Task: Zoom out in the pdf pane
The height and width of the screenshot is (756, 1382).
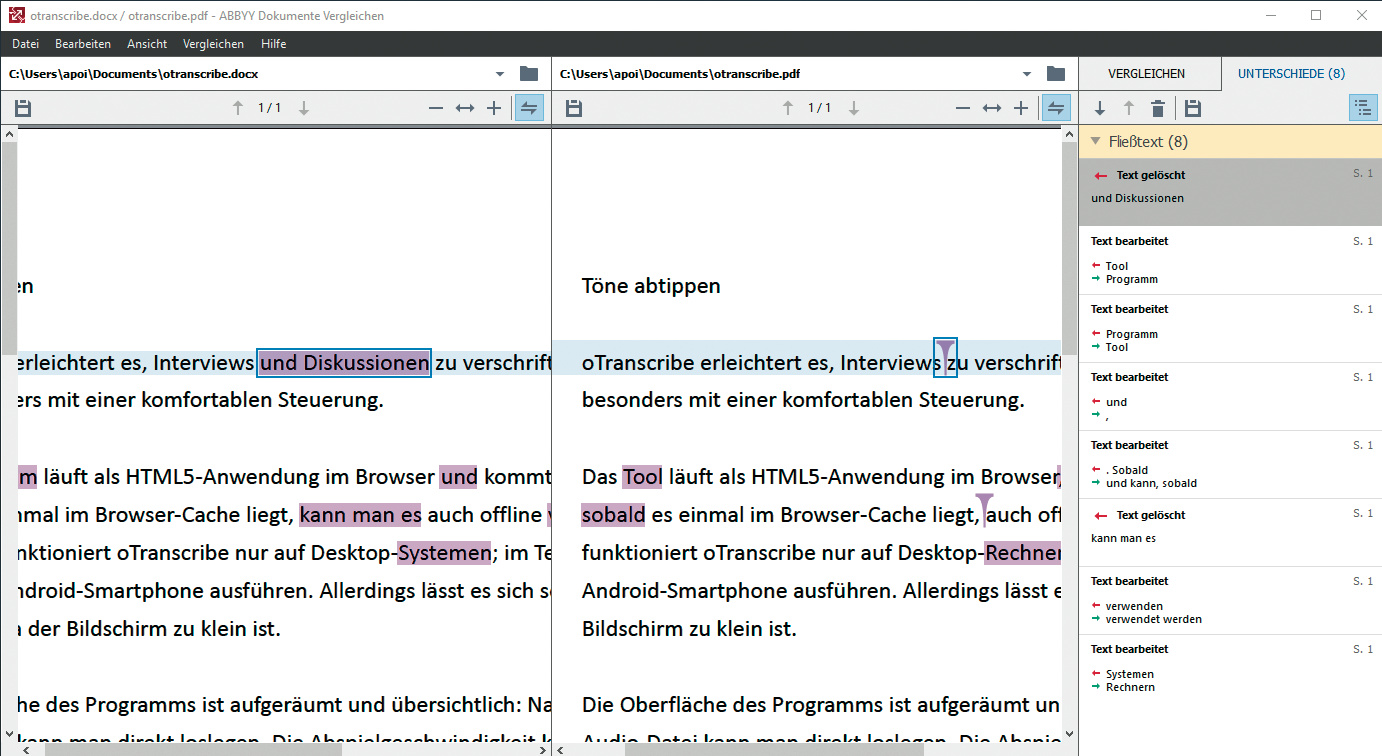Action: [962, 108]
